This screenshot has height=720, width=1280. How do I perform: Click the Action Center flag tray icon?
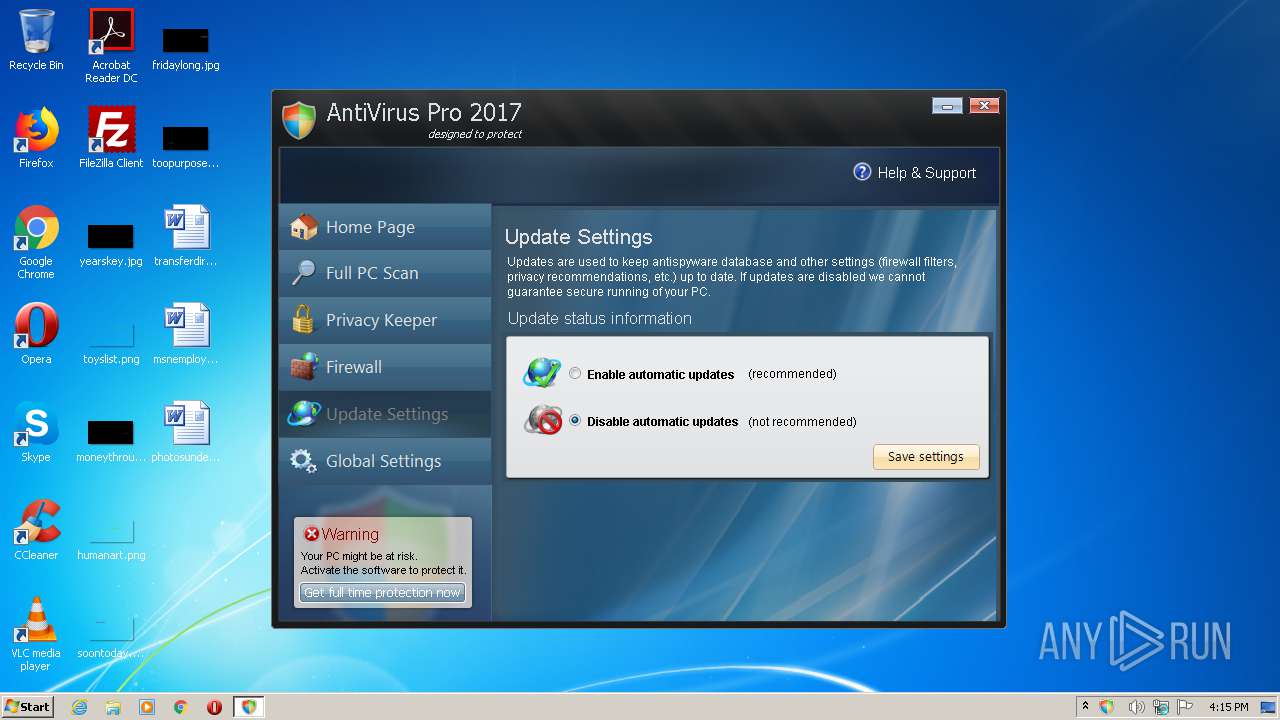pyautogui.click(x=1185, y=707)
